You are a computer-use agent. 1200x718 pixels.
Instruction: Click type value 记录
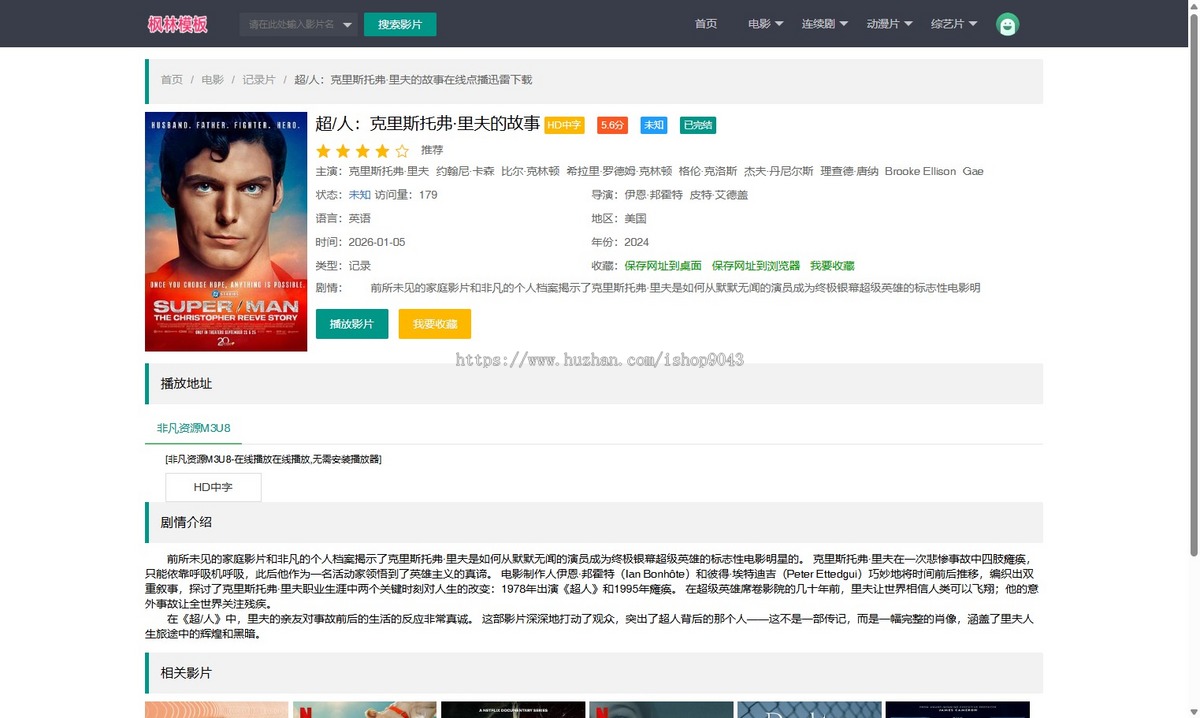point(359,266)
